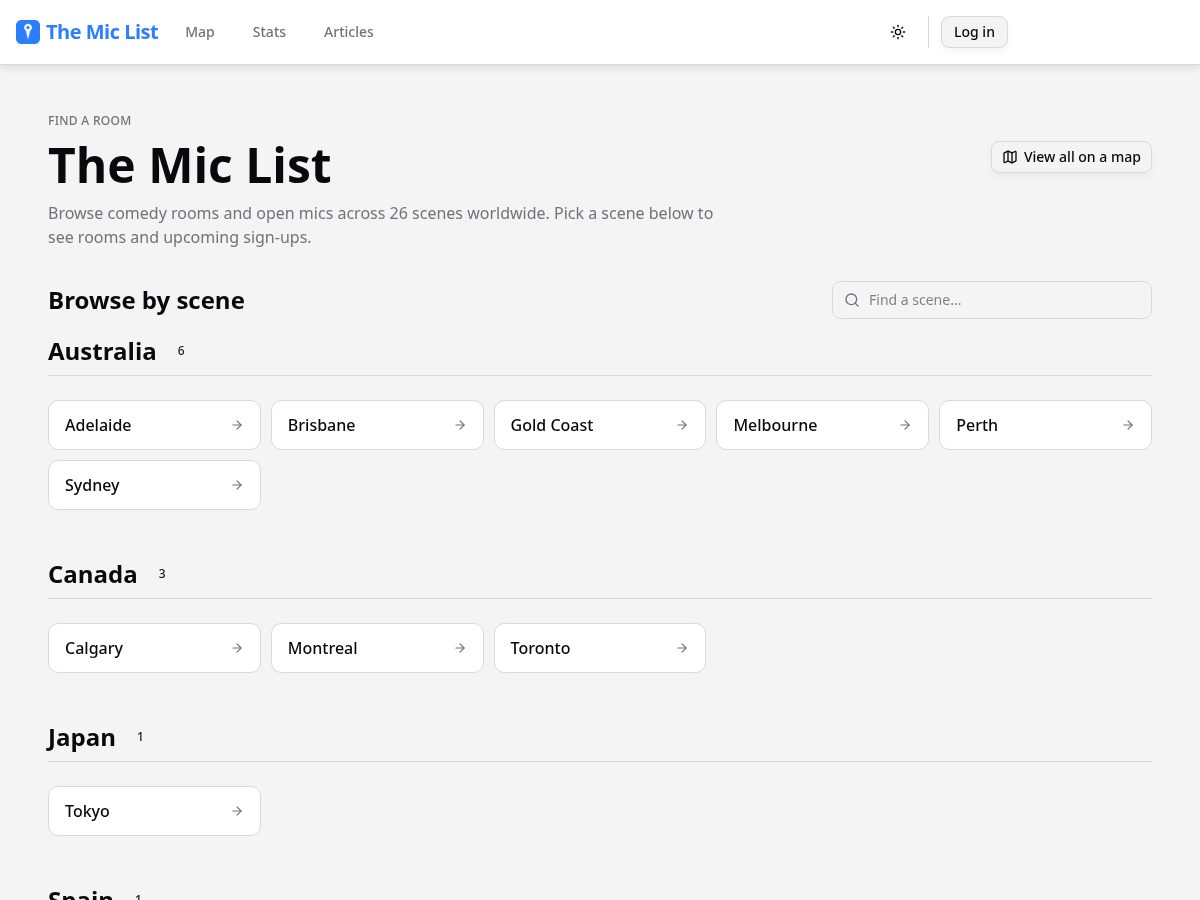This screenshot has height=900, width=1200.
Task: Click the arrow icon on Montreal card
Action: (x=460, y=648)
